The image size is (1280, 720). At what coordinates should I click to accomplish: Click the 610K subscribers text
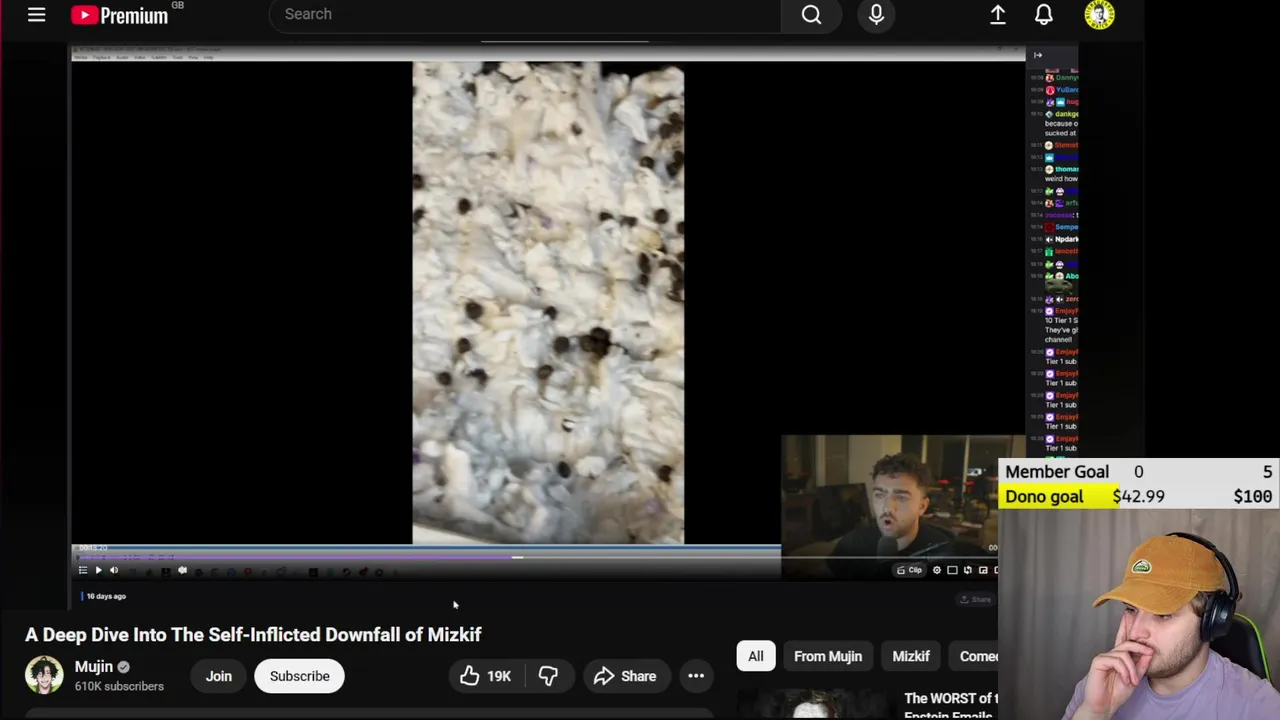119,686
